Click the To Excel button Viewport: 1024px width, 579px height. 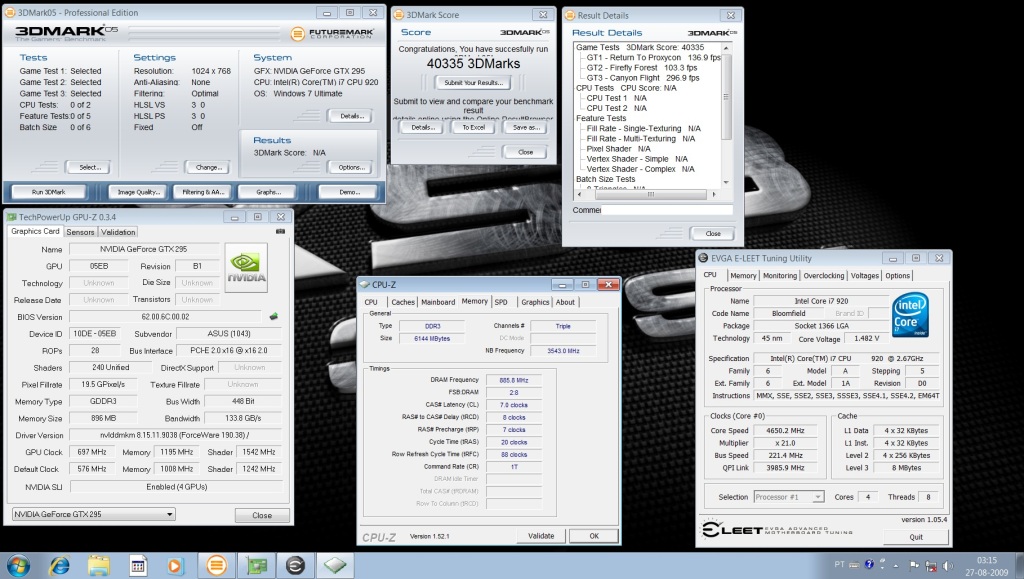(x=473, y=128)
